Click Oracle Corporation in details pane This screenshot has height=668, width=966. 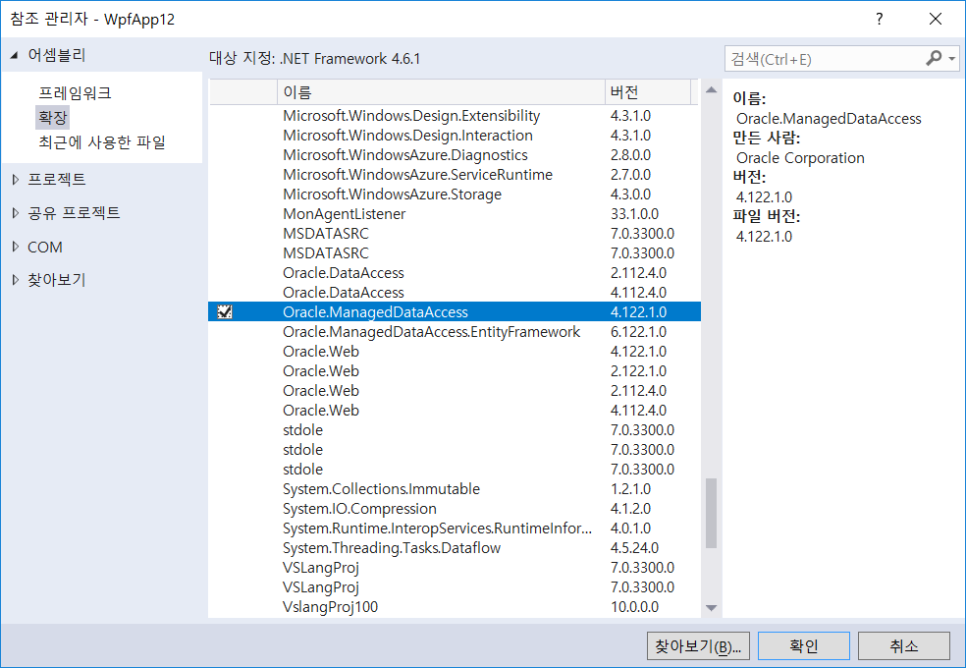click(800, 158)
